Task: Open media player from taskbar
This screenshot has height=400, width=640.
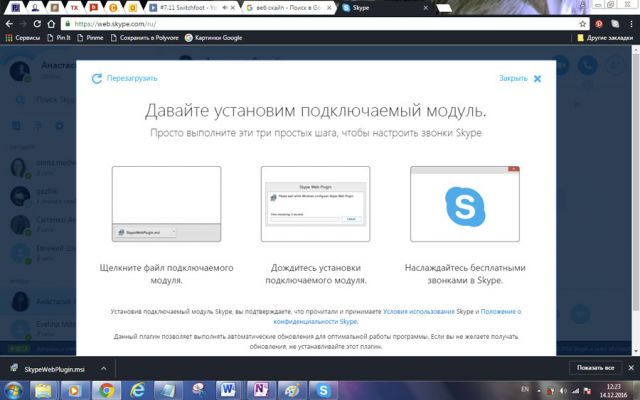Action: click(x=74, y=391)
